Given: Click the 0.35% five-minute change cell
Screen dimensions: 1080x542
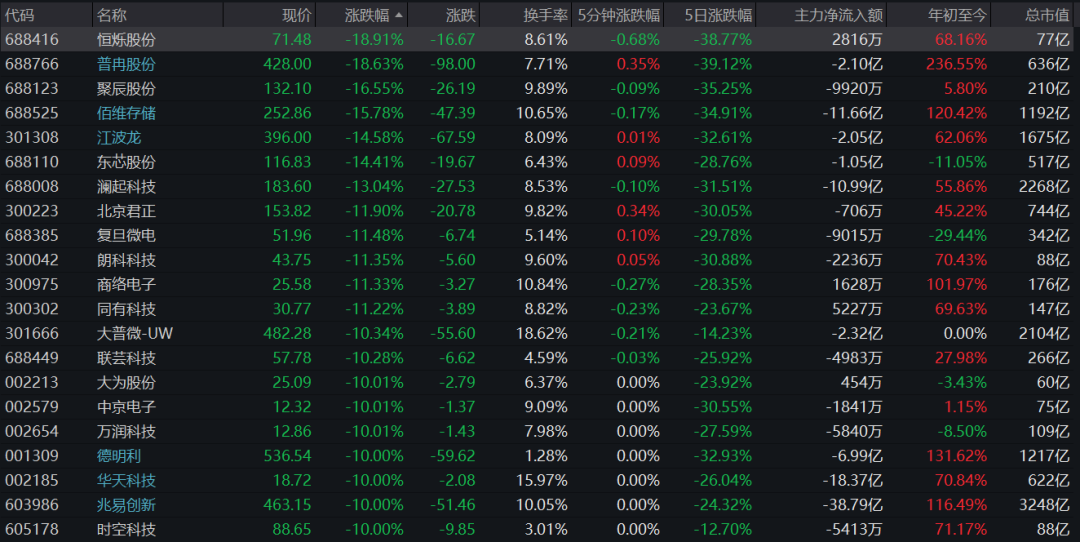Looking at the screenshot, I should tap(638, 64).
